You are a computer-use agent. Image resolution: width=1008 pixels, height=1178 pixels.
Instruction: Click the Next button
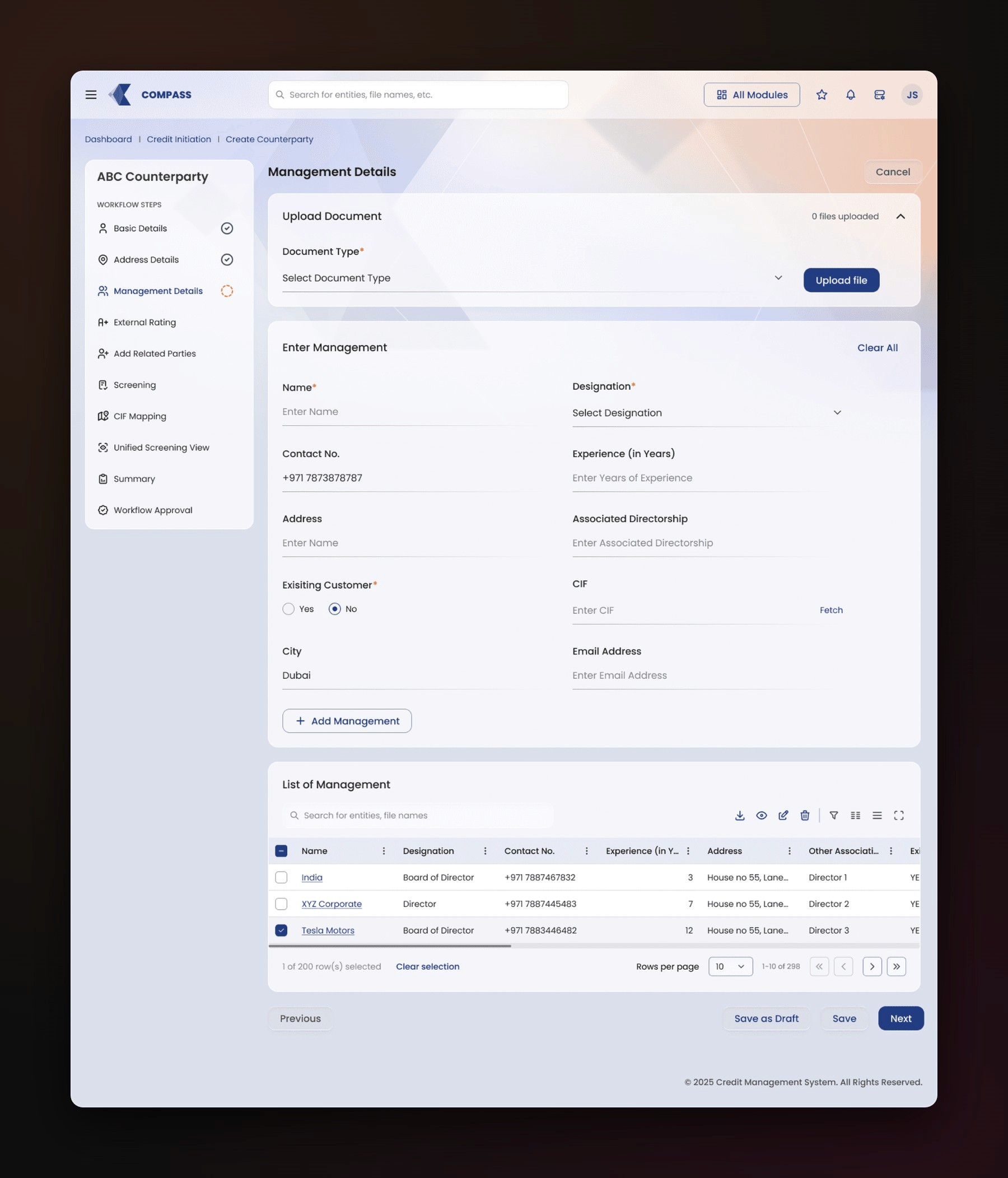coord(900,1018)
